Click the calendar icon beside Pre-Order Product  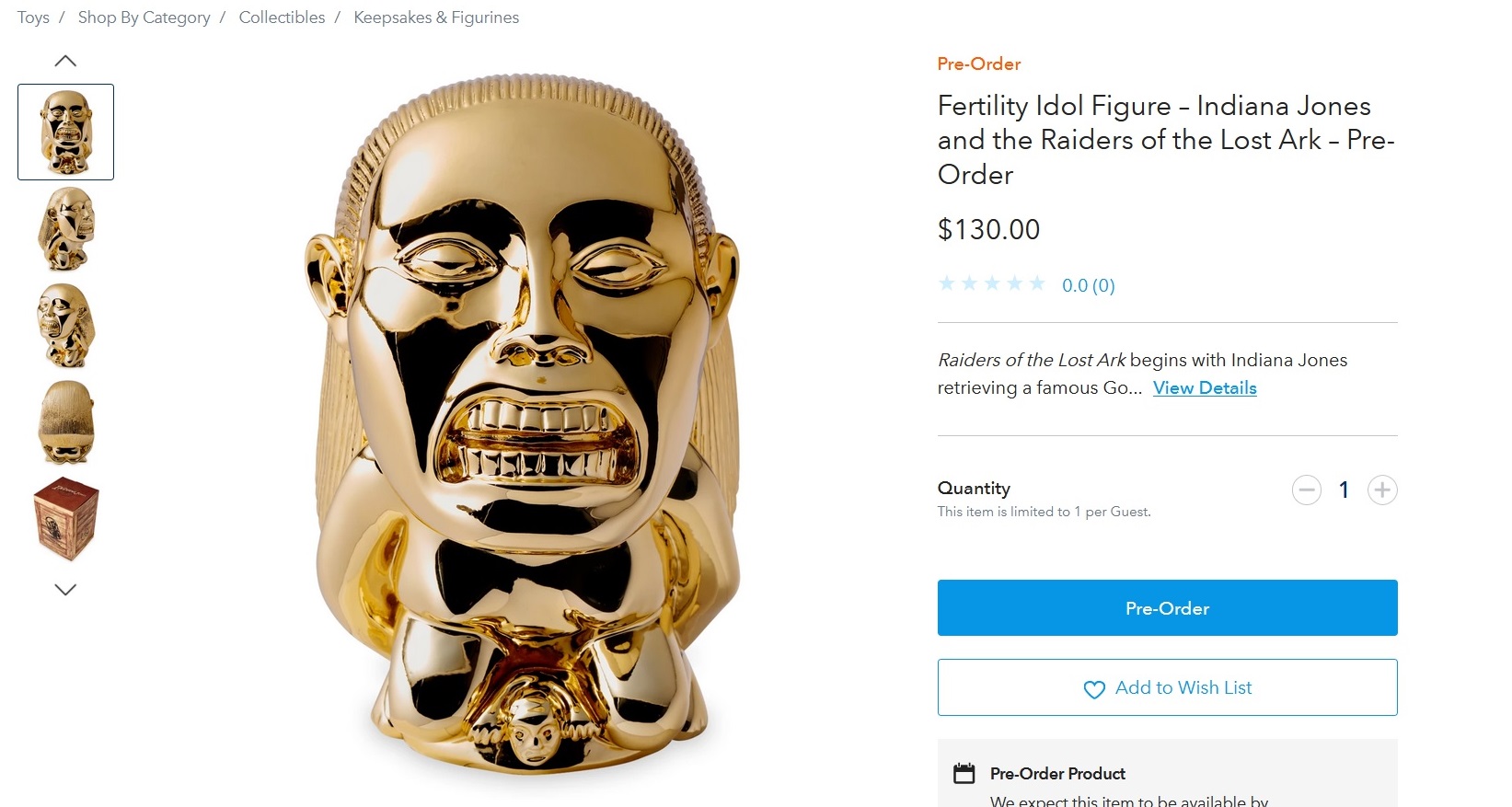coord(964,773)
